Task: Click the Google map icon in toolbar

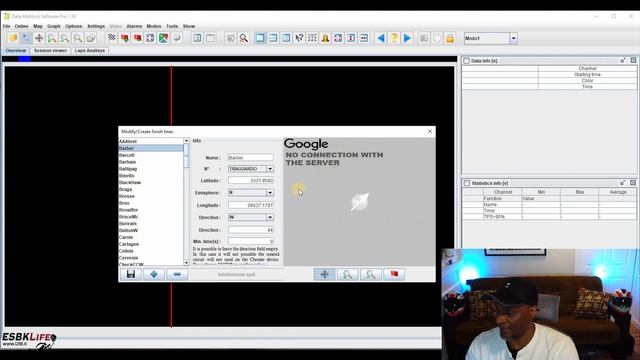Action: [x=163, y=38]
